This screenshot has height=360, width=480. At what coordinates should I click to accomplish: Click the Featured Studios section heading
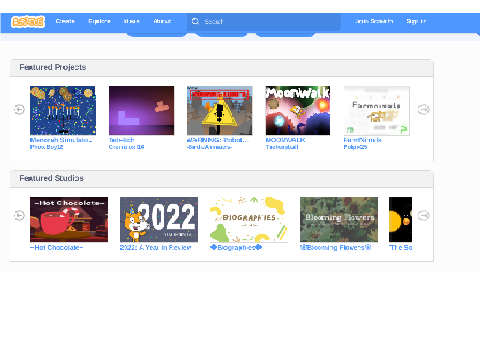click(51, 178)
